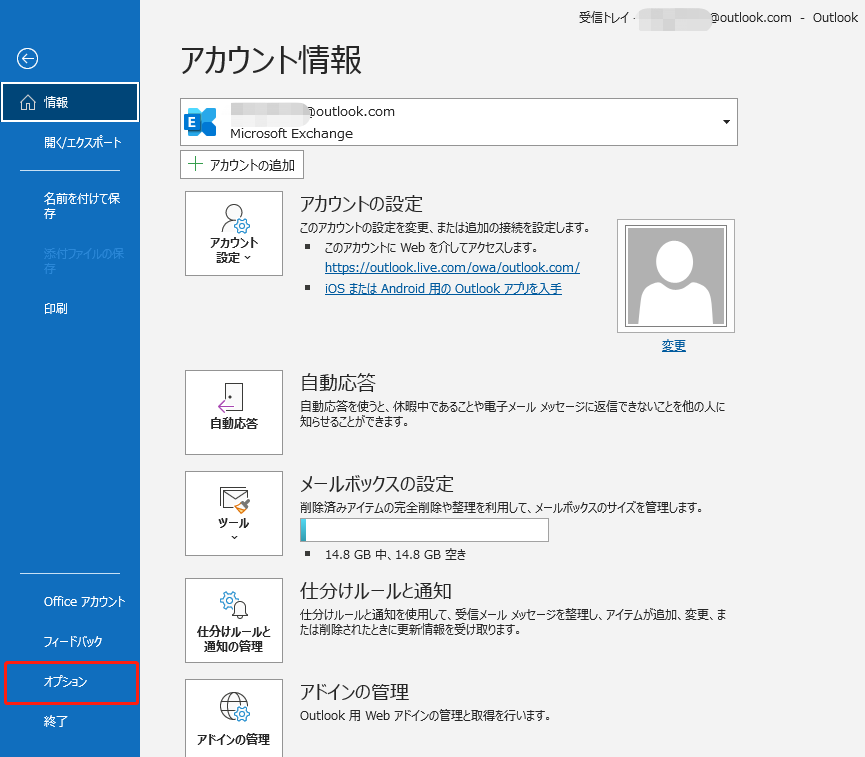Click the Microsoft Exchange account icon

click(201, 122)
